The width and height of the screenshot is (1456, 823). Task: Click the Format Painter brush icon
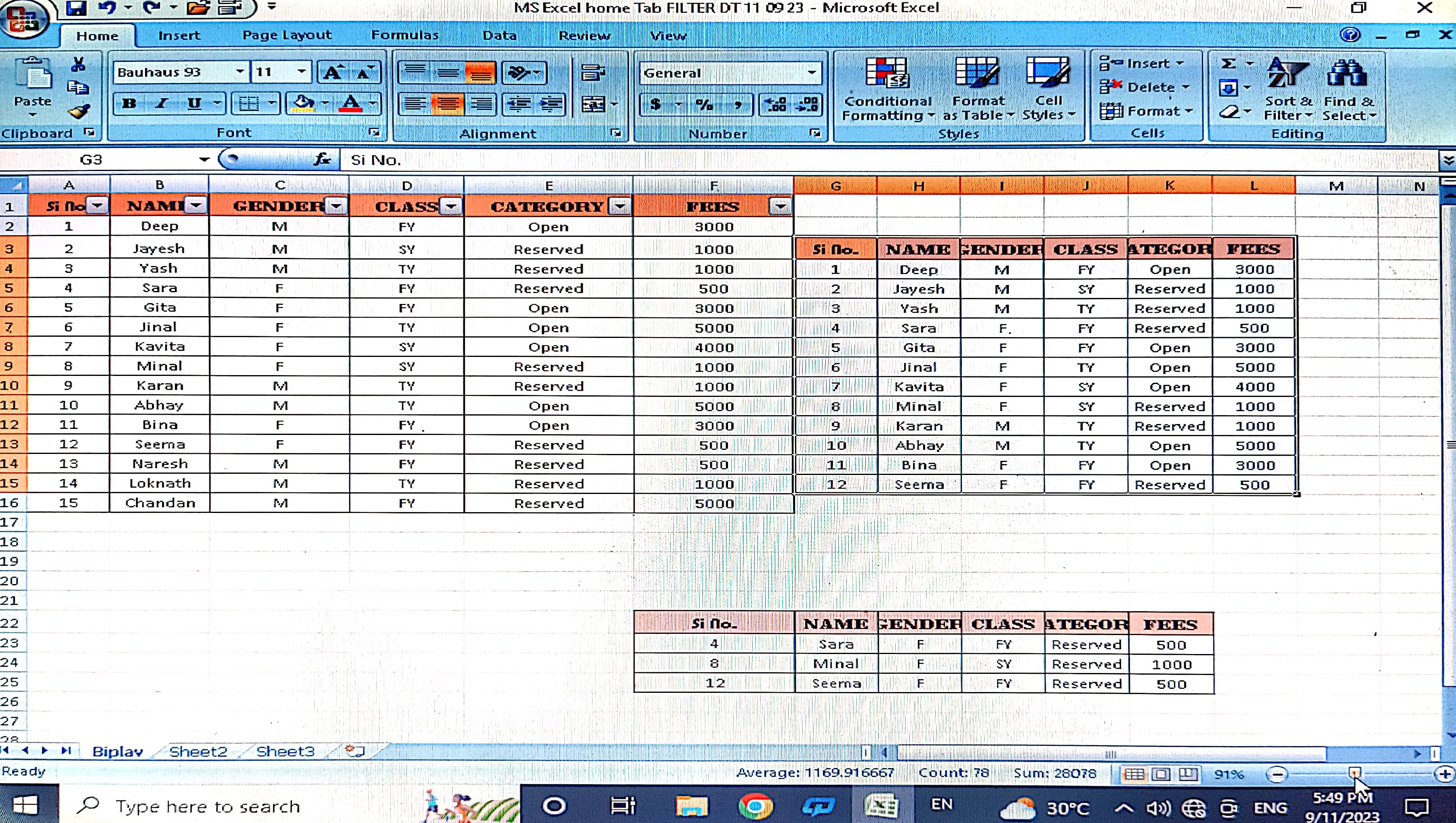(x=78, y=112)
